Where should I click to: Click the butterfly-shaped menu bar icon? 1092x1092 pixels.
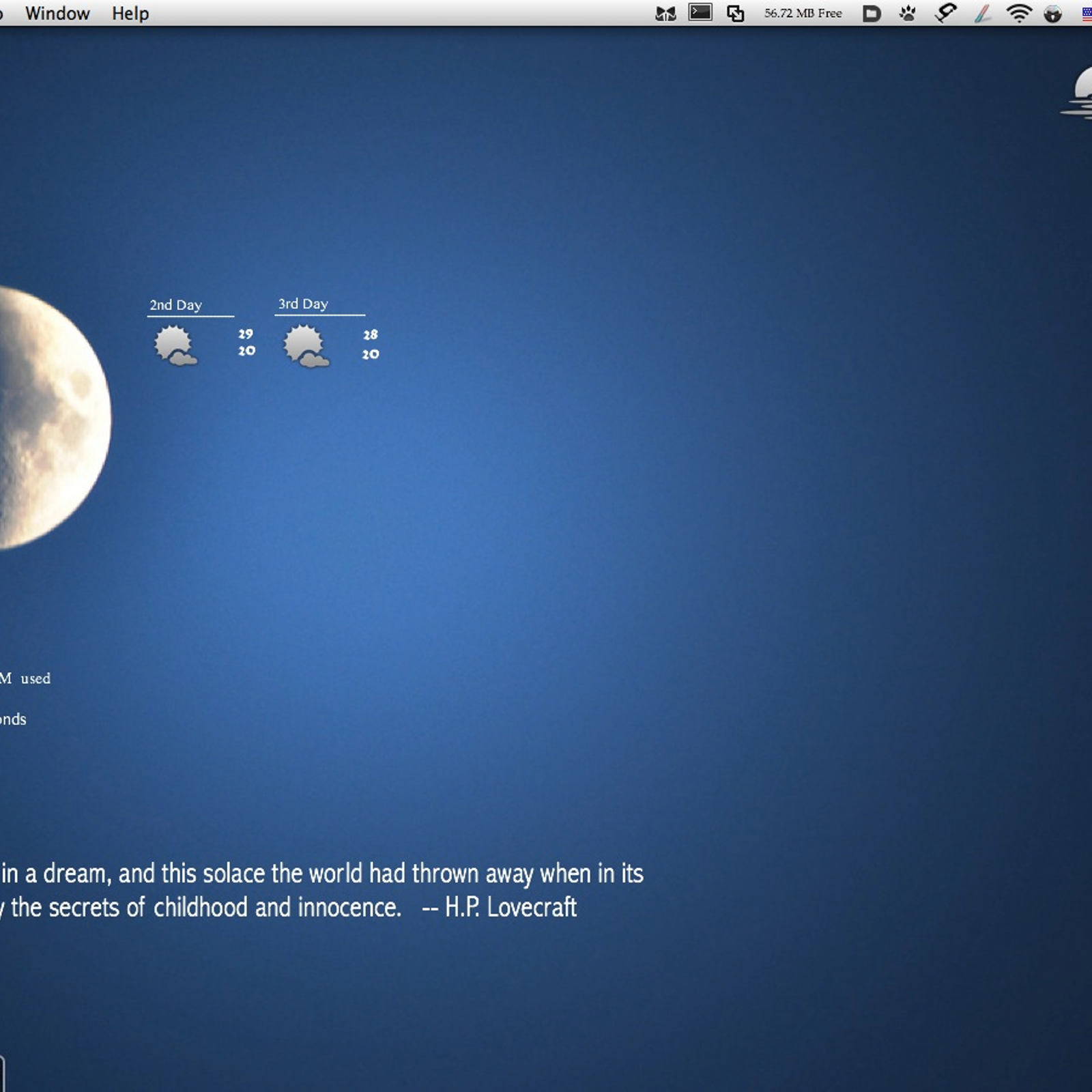point(665,14)
